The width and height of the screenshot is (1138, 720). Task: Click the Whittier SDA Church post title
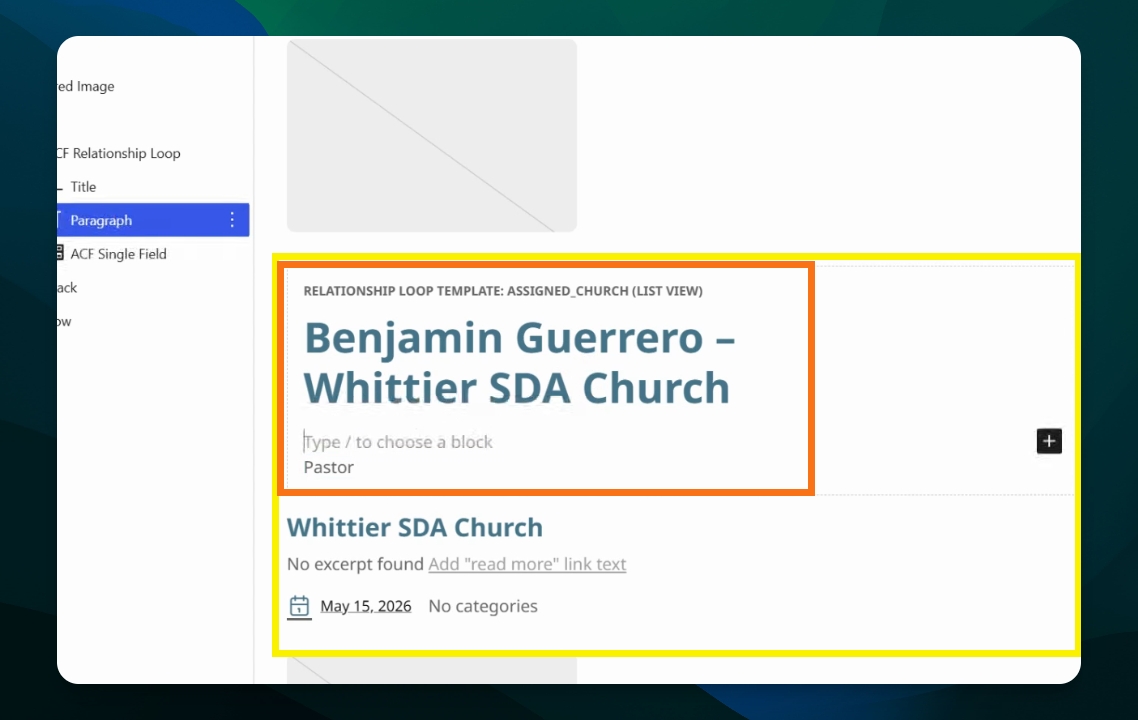coord(414,527)
